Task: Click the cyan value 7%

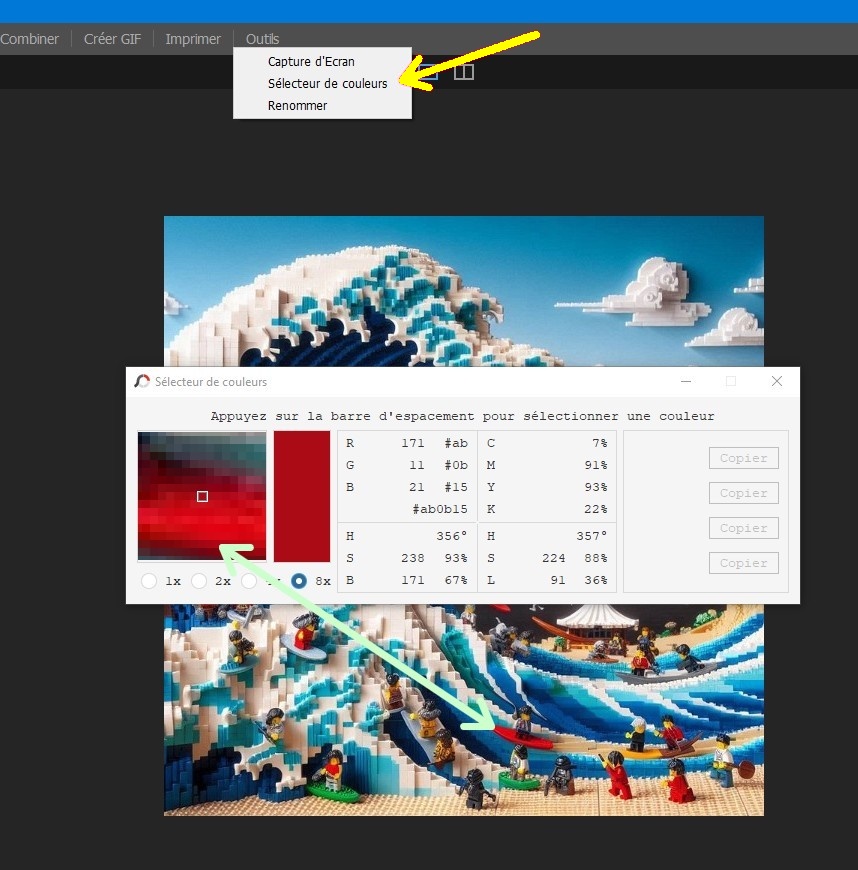Action: click(x=600, y=443)
